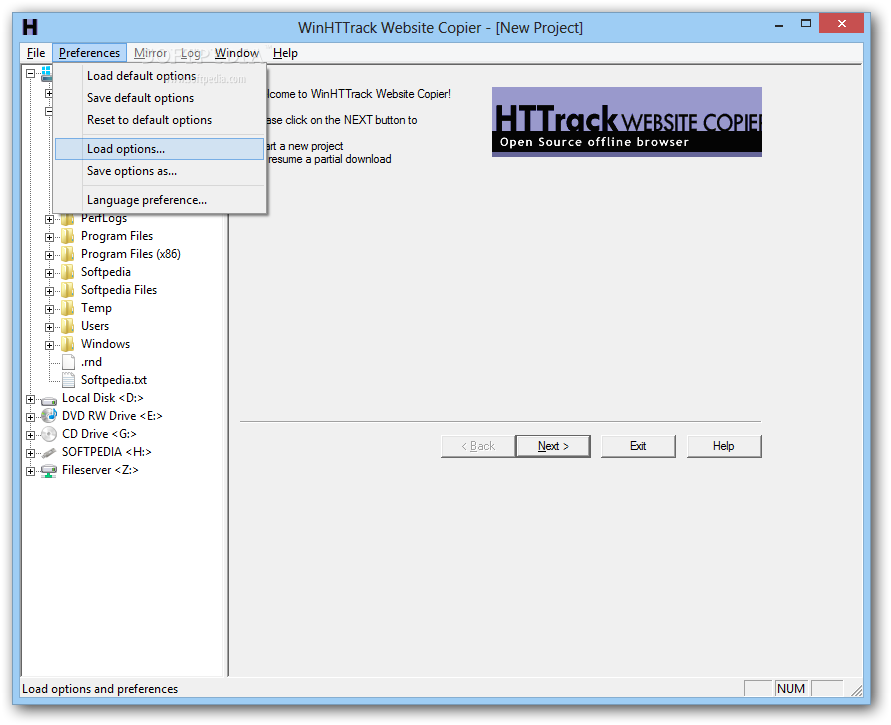891x725 pixels.
Task: Click the NUM status bar indicator
Action: point(790,689)
